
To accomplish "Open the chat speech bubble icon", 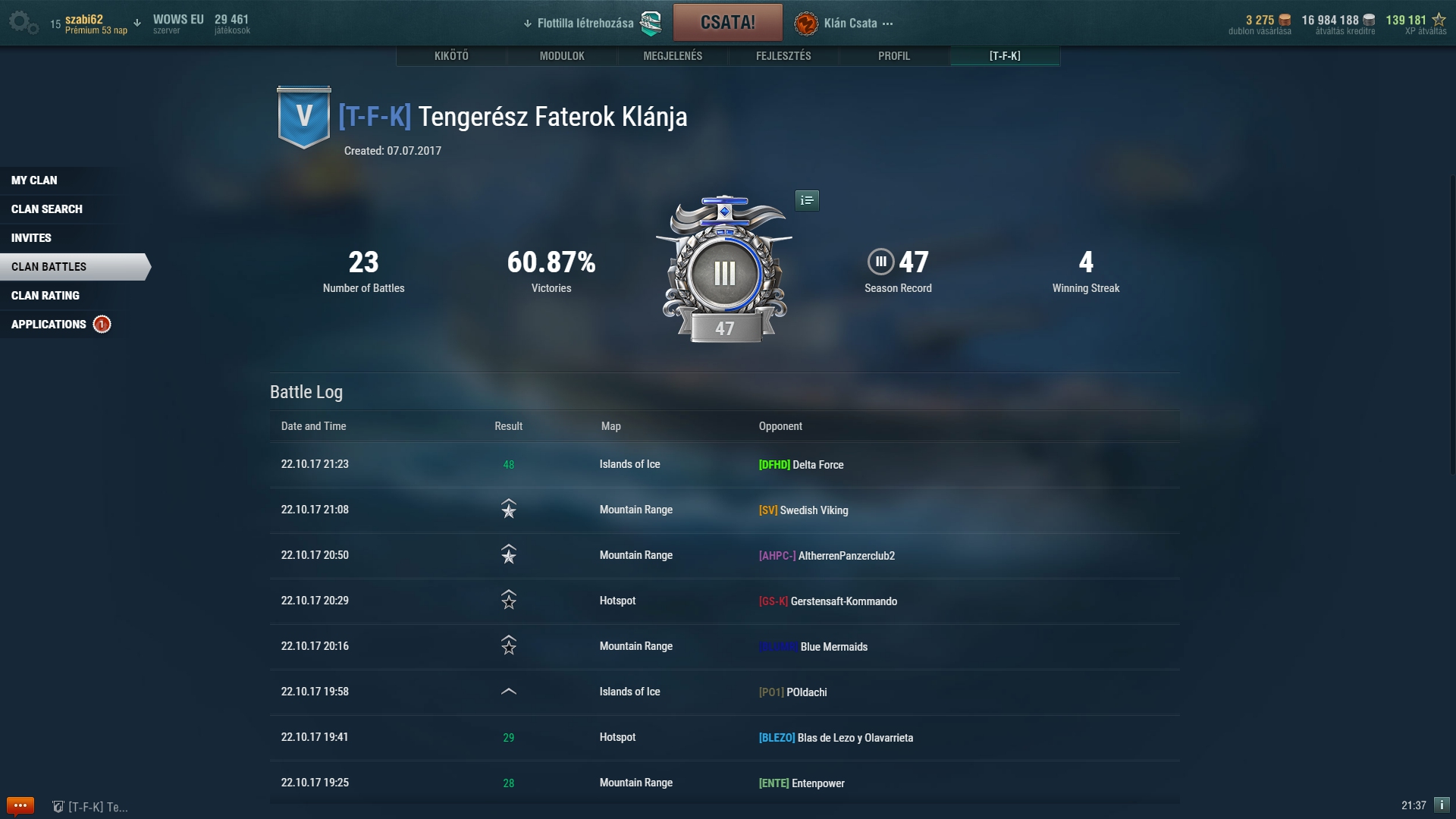I will point(20,805).
